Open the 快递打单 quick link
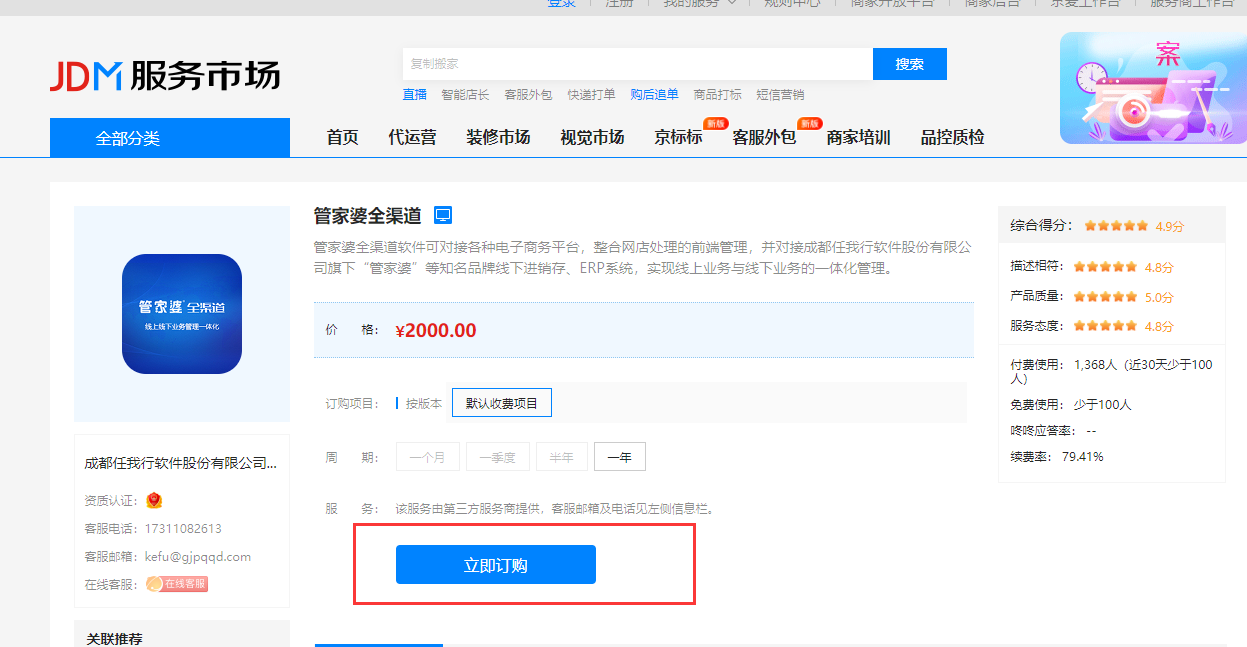This screenshot has width=1247, height=647. click(x=592, y=95)
